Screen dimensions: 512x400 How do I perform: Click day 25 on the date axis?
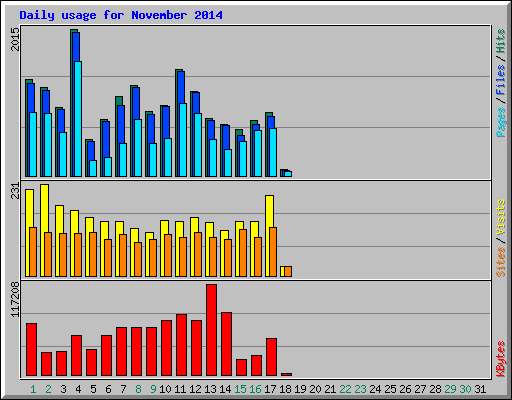(390, 389)
